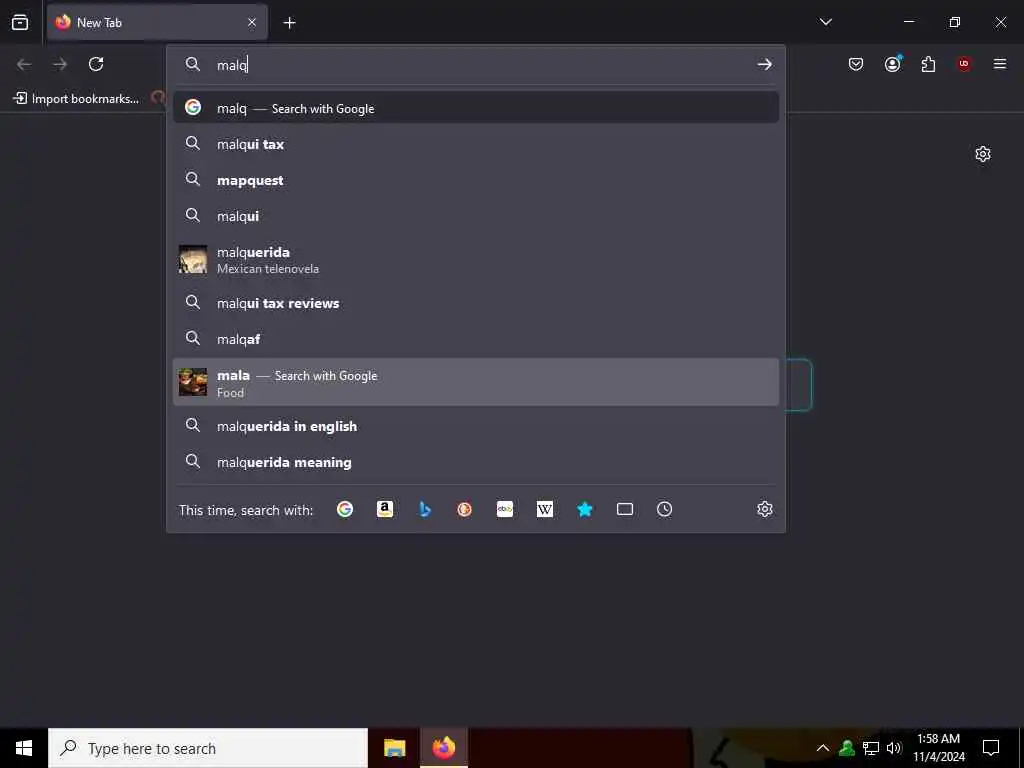Search bookmarks with star icon
1024x768 pixels.
click(x=585, y=509)
